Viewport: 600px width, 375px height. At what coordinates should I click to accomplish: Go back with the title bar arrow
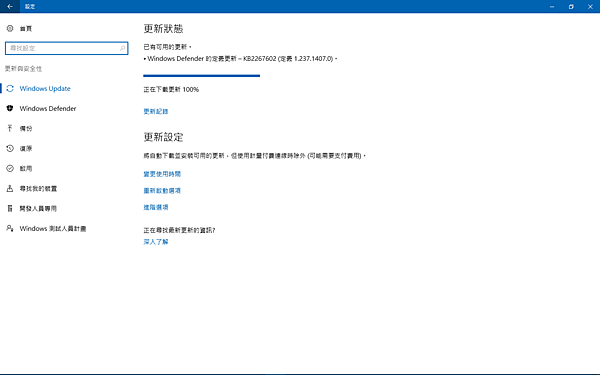pyautogui.click(x=10, y=7)
